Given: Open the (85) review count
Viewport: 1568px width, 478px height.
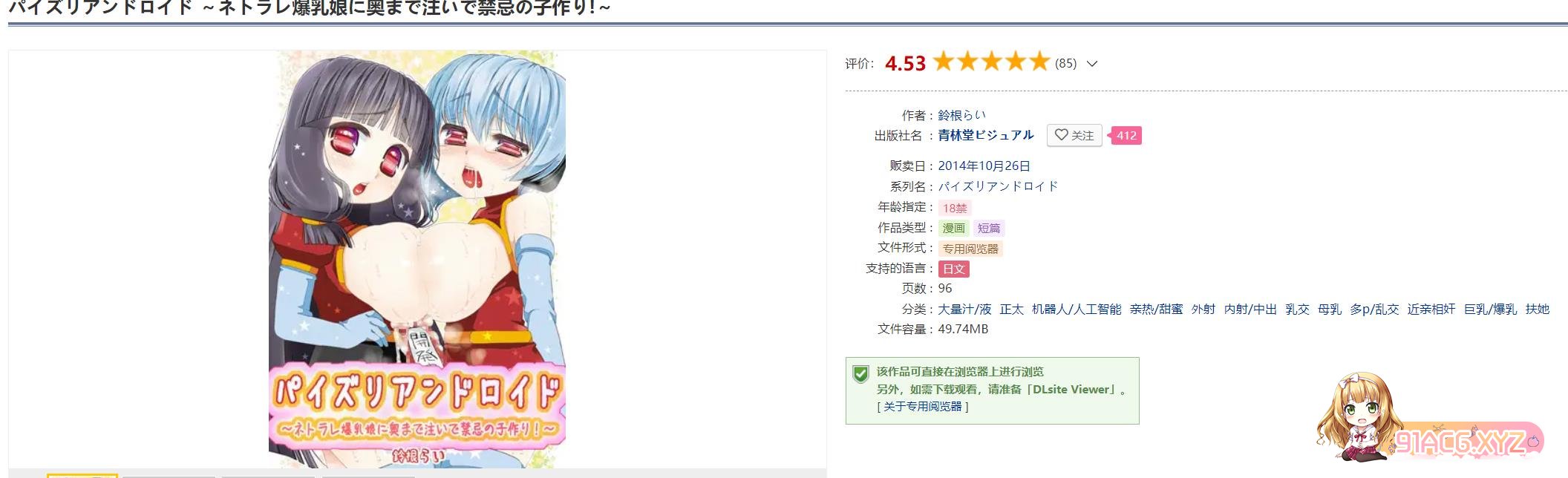Looking at the screenshot, I should point(1065,64).
